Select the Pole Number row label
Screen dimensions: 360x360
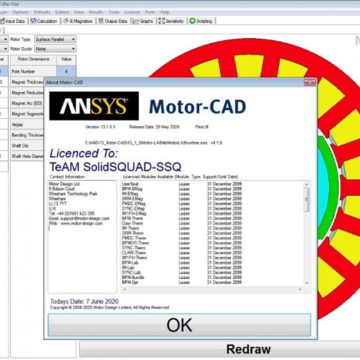tap(33, 71)
